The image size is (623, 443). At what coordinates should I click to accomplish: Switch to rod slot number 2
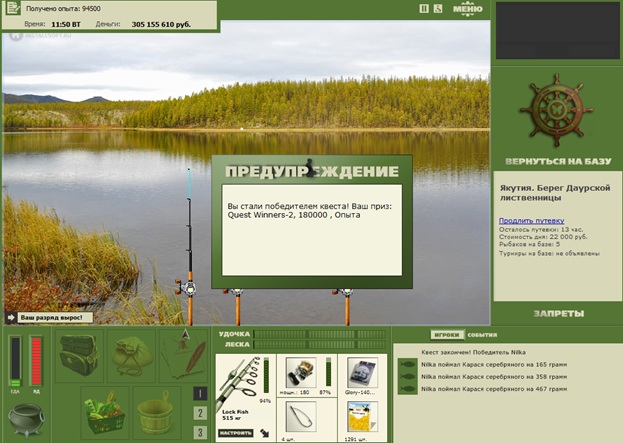[200, 413]
